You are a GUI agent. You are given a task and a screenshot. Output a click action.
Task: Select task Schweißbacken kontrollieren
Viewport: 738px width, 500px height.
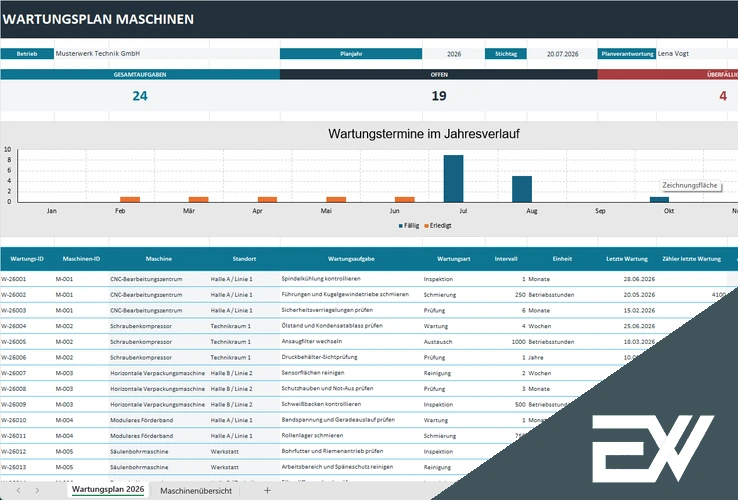click(351, 404)
